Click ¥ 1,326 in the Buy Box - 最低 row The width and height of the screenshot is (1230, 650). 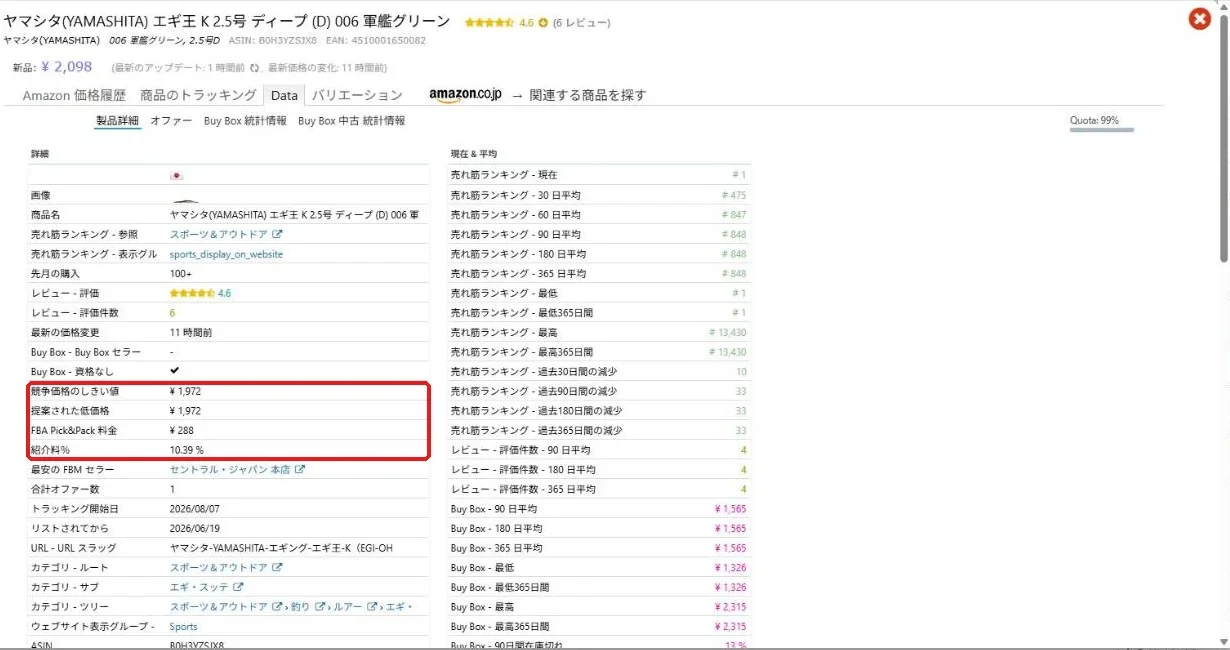(731, 567)
